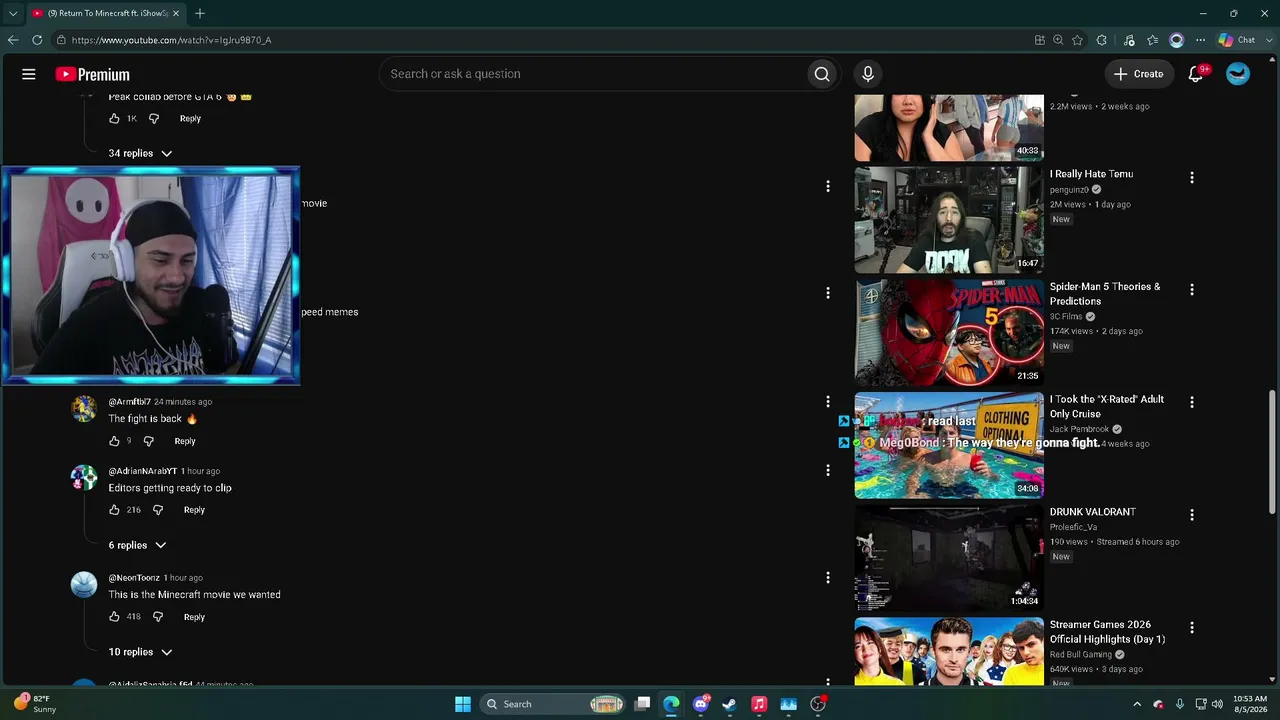Open action menu for NeonToonz's comment
Image resolution: width=1280 pixels, height=720 pixels.
pyautogui.click(x=828, y=577)
